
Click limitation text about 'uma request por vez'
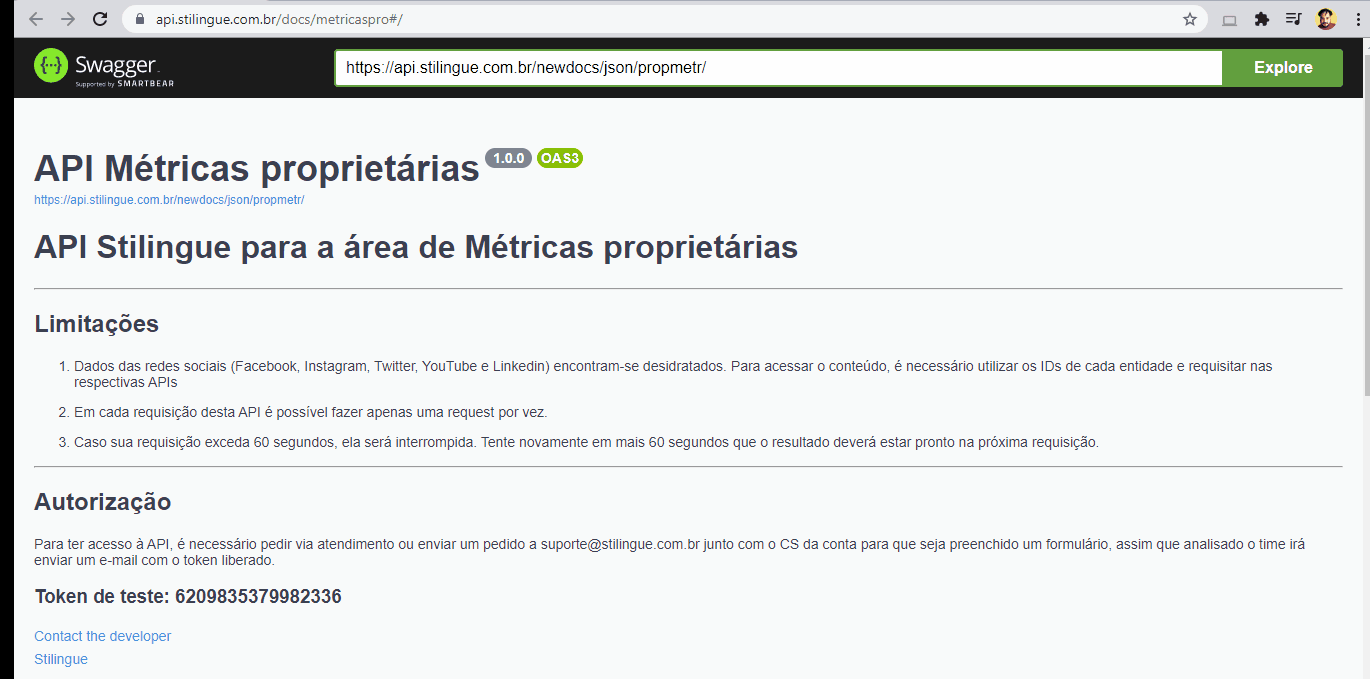click(311, 412)
